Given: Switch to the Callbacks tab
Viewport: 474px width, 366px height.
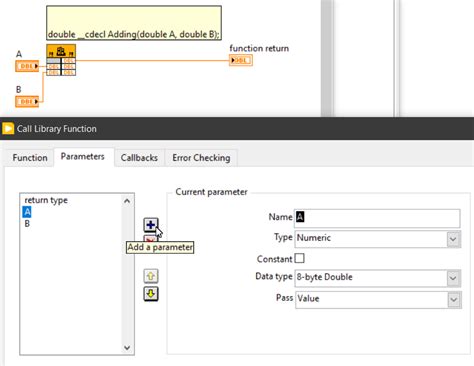Looking at the screenshot, I should click(x=139, y=158).
